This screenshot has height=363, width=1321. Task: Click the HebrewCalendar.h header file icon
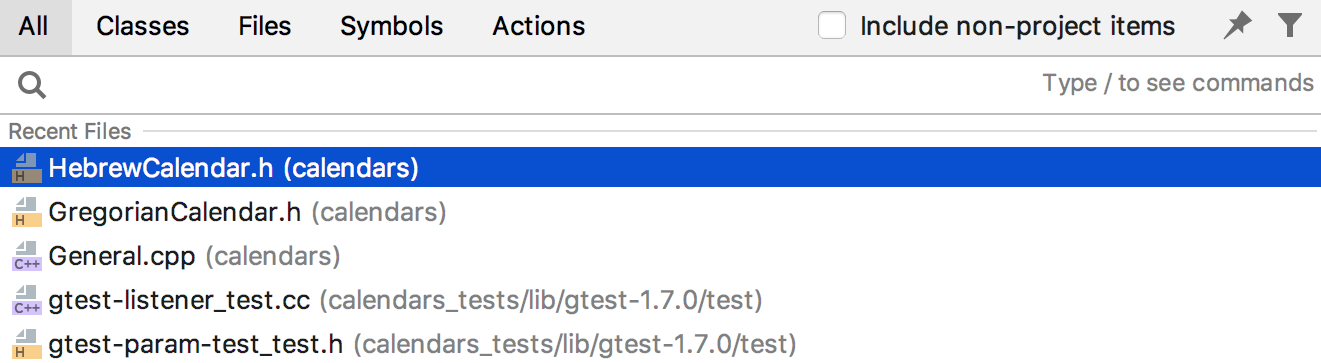[x=26, y=169]
